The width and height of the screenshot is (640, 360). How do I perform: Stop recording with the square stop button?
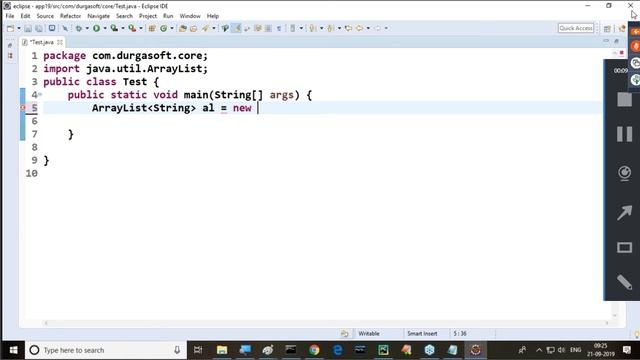pyautogui.click(x=624, y=100)
